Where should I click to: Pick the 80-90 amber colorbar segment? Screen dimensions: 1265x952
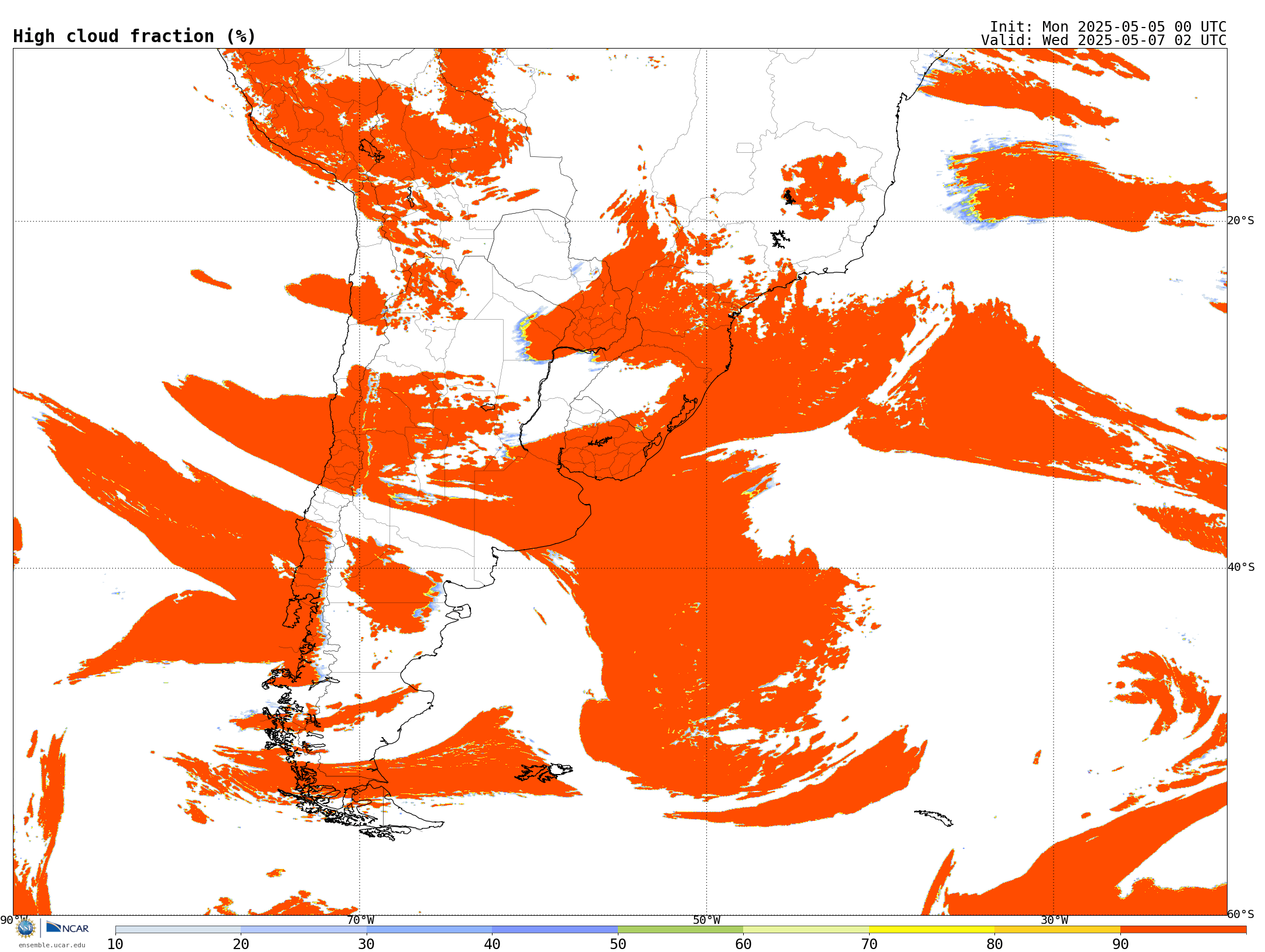pyautogui.click(x=1057, y=930)
